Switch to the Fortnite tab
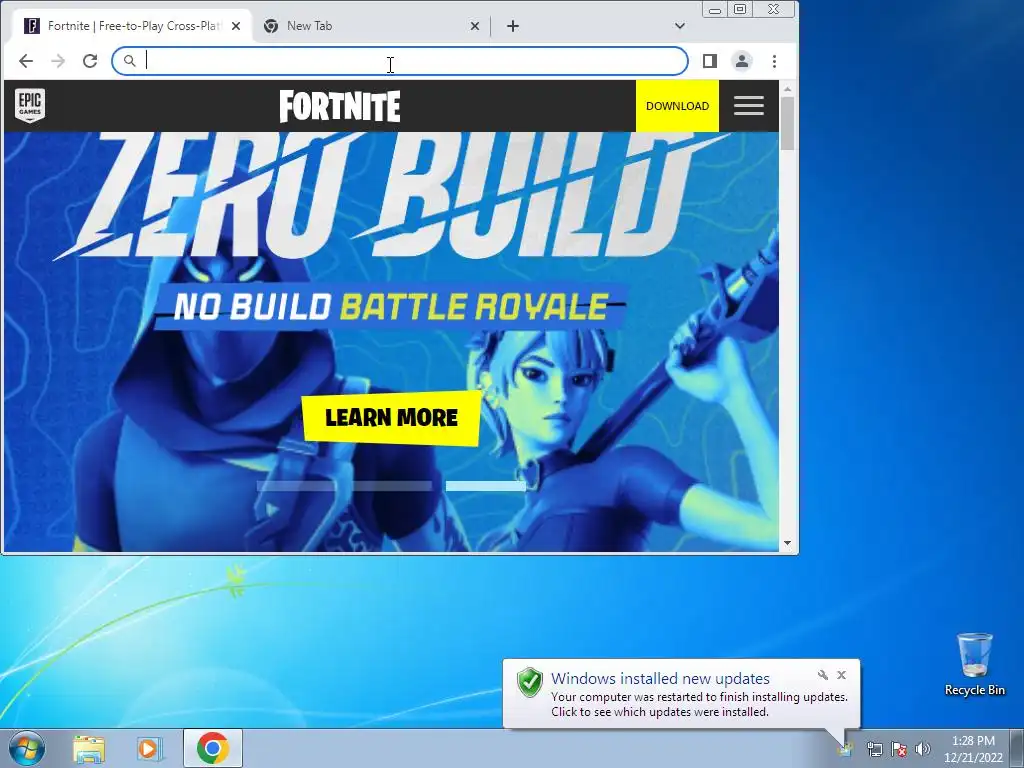1024x768 pixels. coord(133,26)
